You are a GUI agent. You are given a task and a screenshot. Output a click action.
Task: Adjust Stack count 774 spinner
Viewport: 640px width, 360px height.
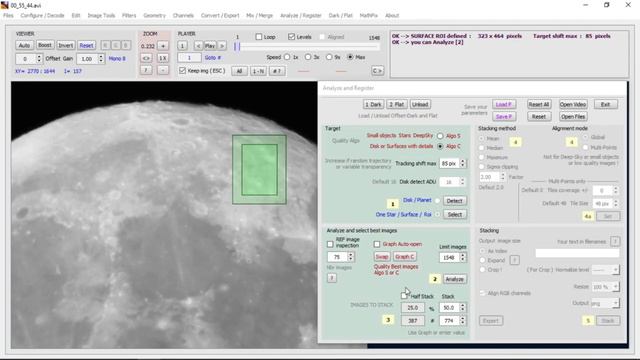pyautogui.click(x=462, y=321)
